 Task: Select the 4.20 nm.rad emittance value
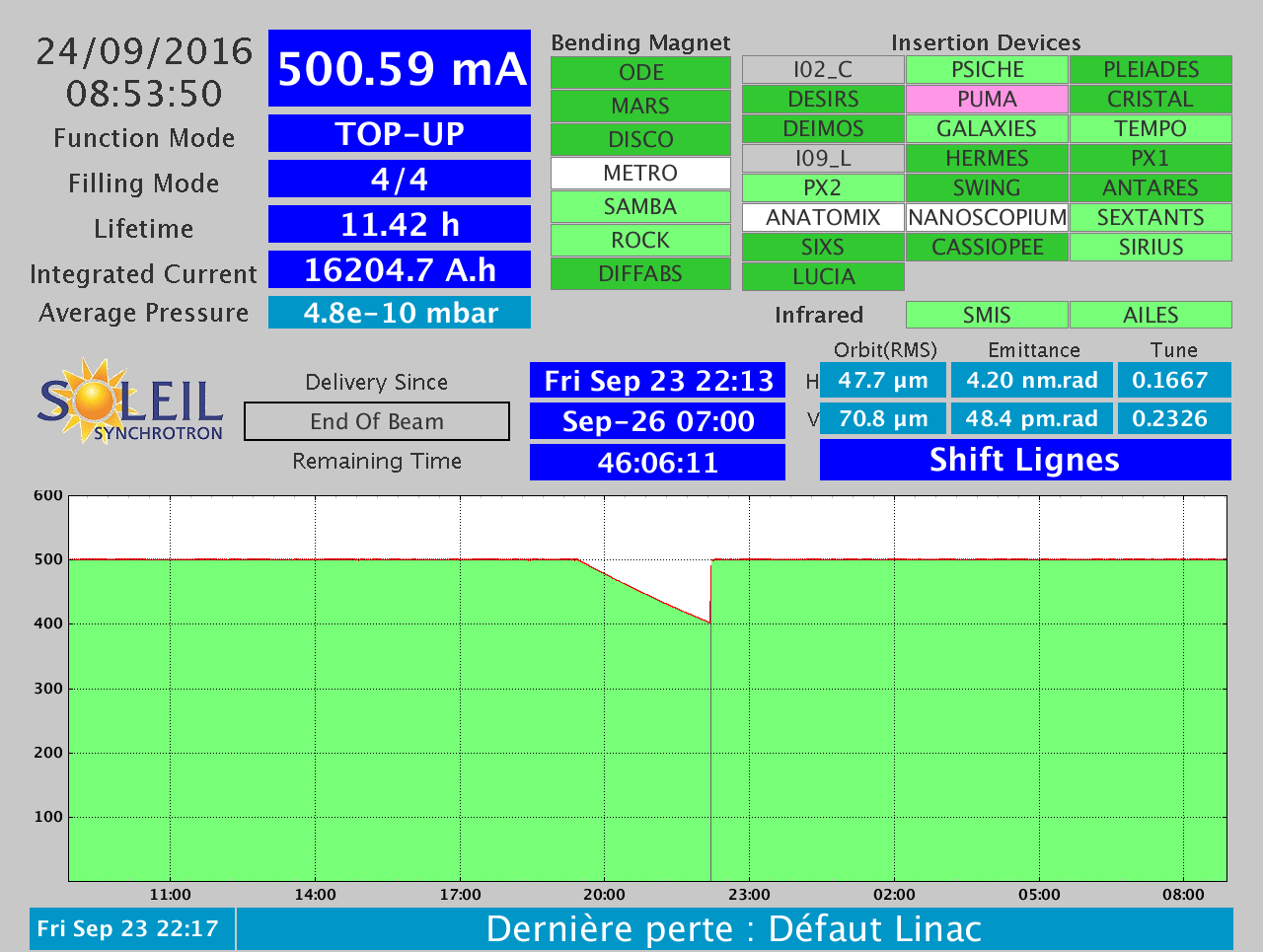[1032, 380]
